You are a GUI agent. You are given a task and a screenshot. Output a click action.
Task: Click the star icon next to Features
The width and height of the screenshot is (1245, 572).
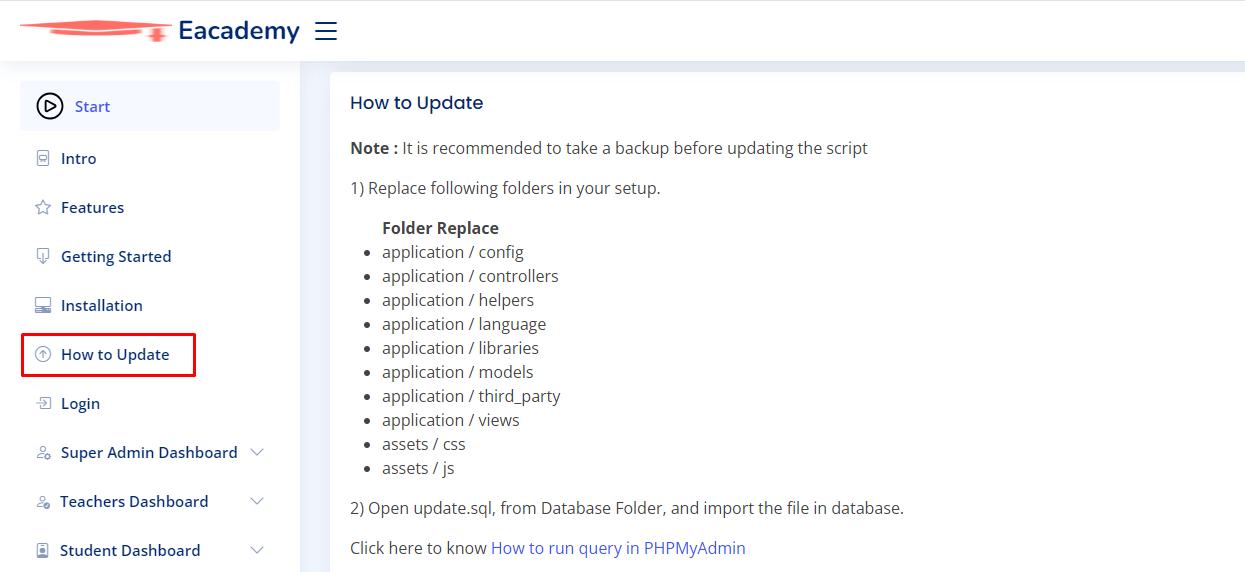[42, 207]
